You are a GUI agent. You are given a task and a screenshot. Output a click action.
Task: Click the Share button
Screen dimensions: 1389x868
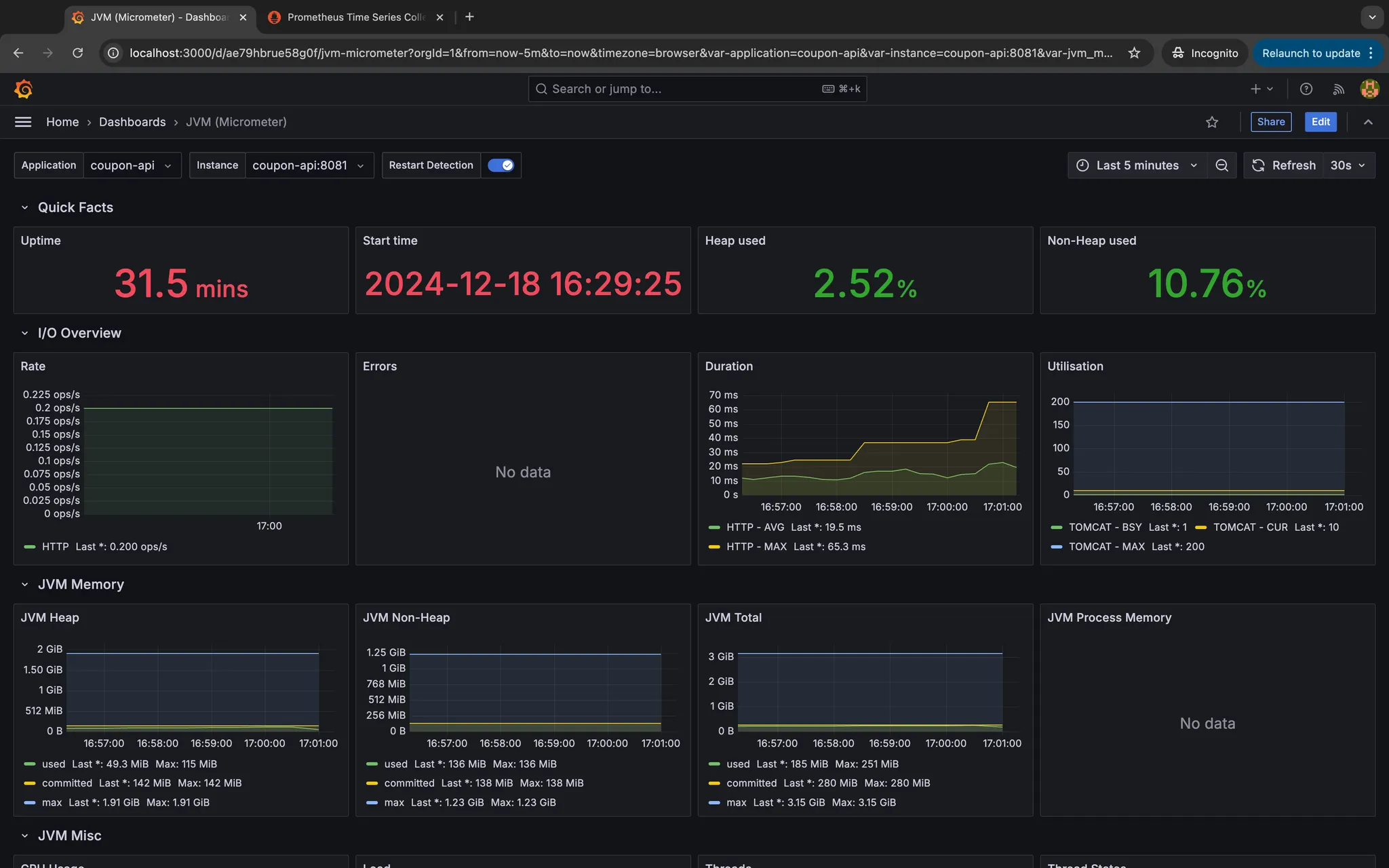(1270, 122)
